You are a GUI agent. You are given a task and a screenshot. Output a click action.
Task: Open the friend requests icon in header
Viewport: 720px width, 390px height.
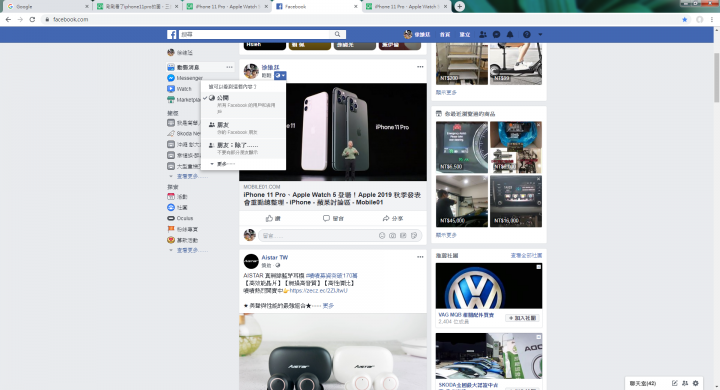pyautogui.click(x=483, y=34)
